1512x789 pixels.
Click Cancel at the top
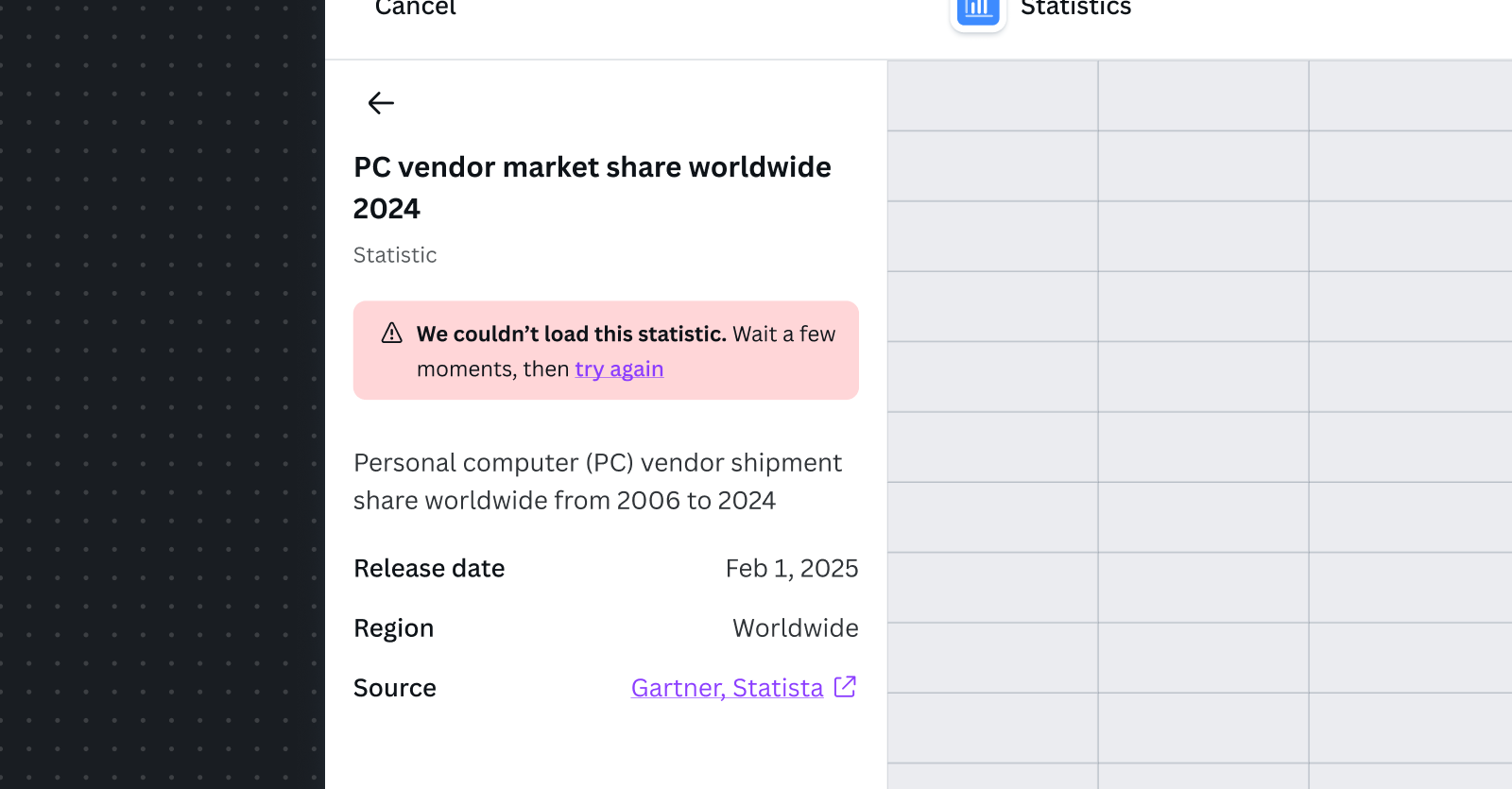click(x=415, y=9)
